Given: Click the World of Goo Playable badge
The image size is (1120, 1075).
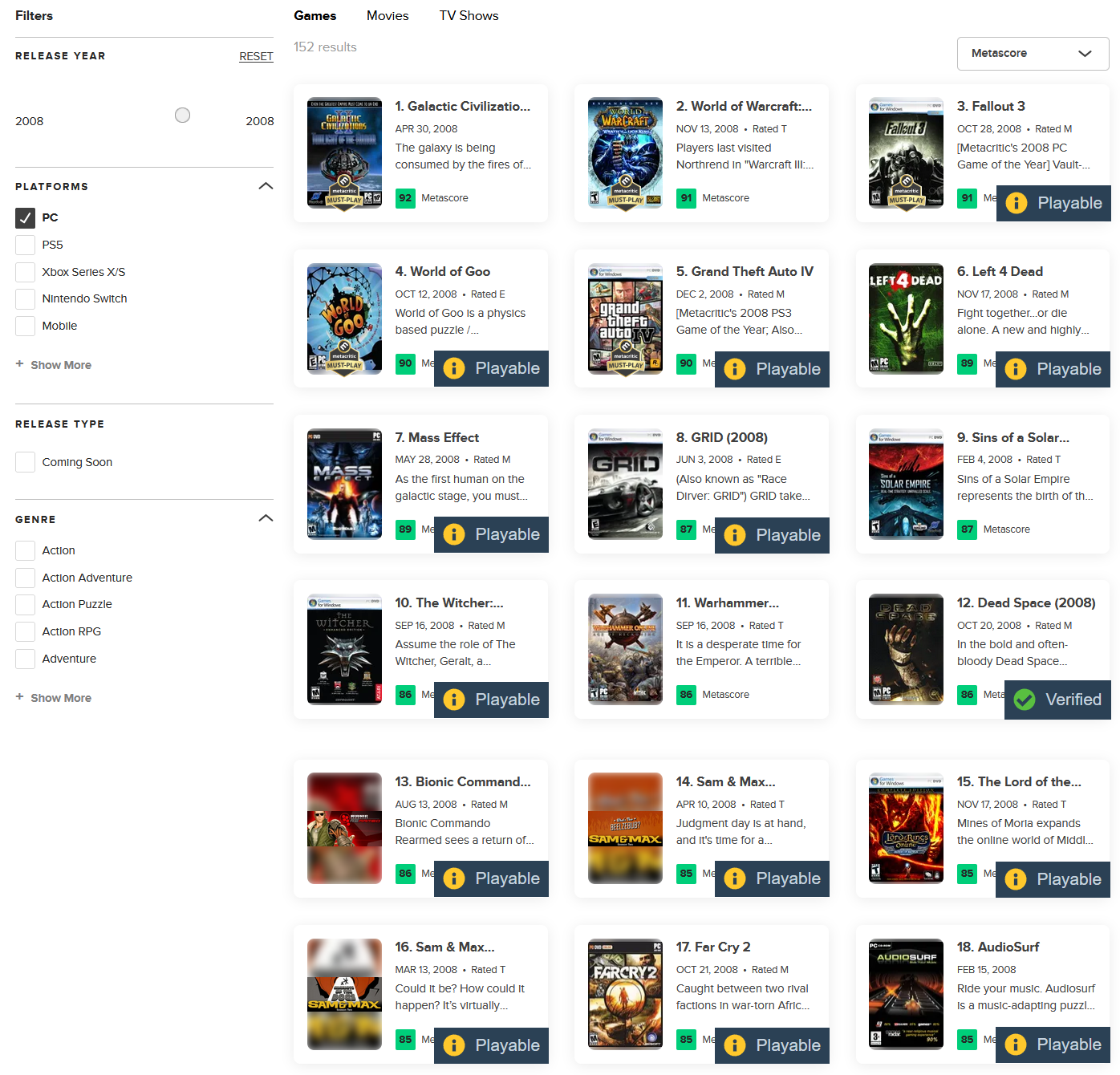Looking at the screenshot, I should (491, 368).
